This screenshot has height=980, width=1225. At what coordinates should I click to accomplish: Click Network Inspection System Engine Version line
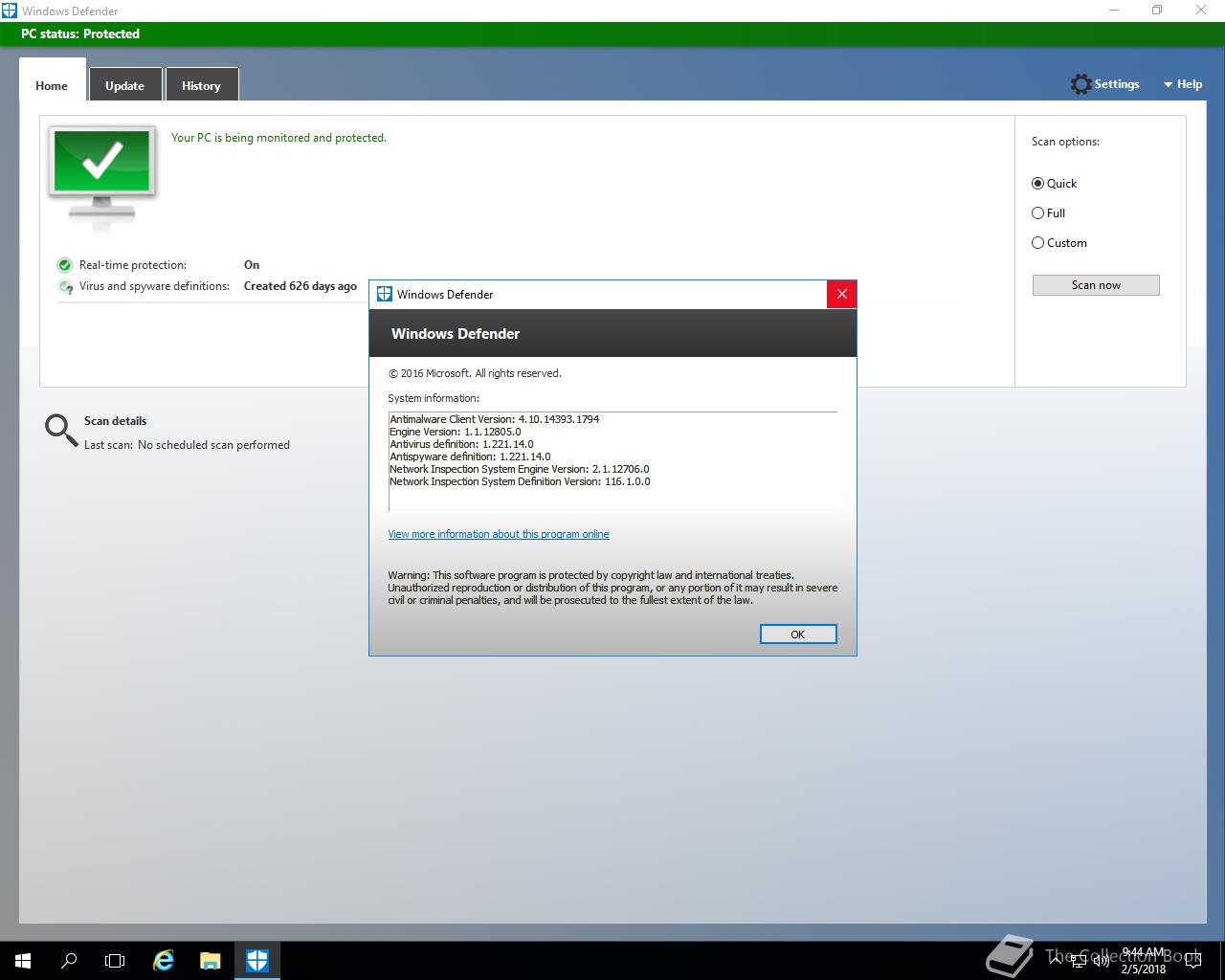click(520, 469)
